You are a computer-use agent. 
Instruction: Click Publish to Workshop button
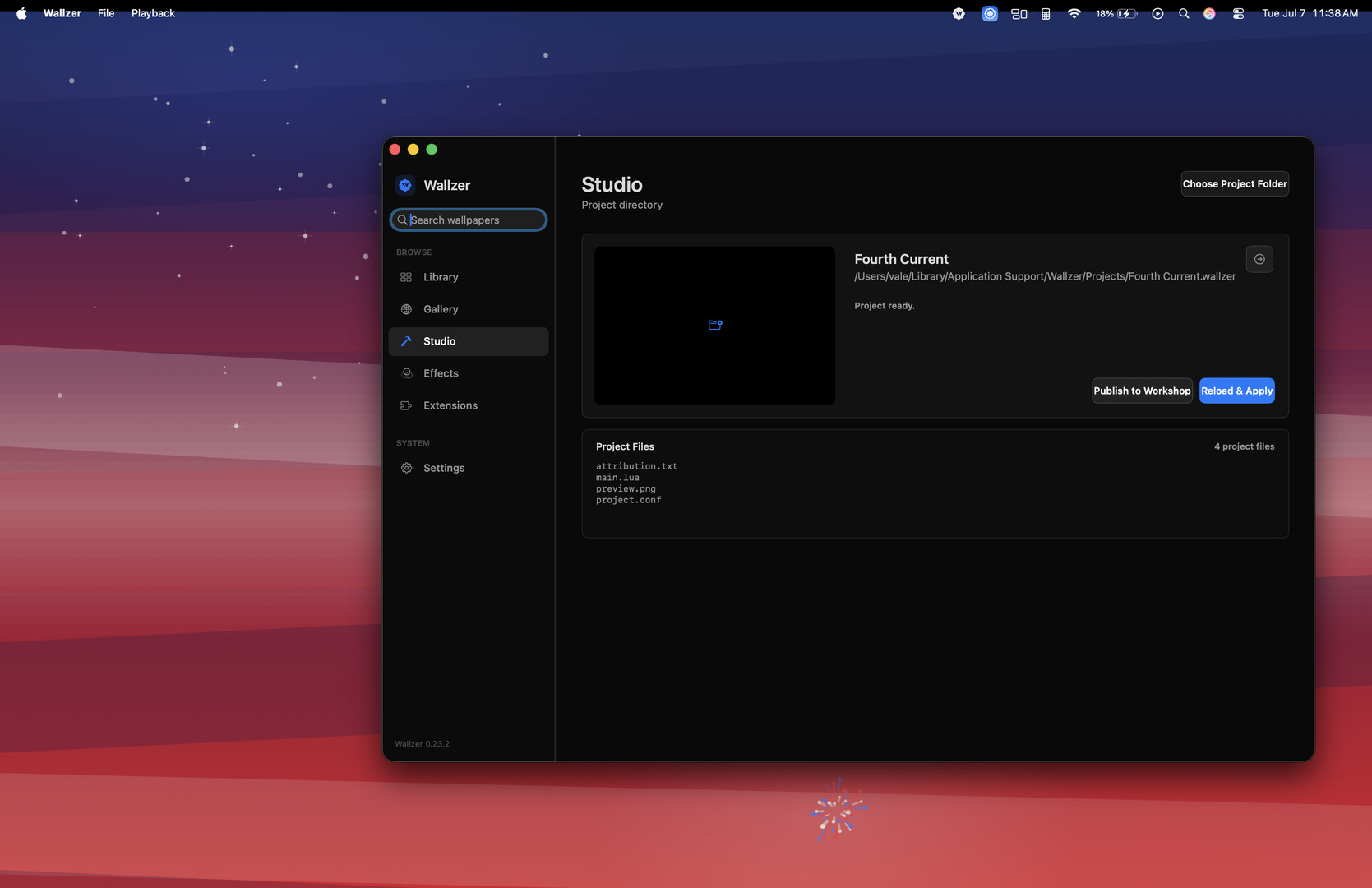1142,391
